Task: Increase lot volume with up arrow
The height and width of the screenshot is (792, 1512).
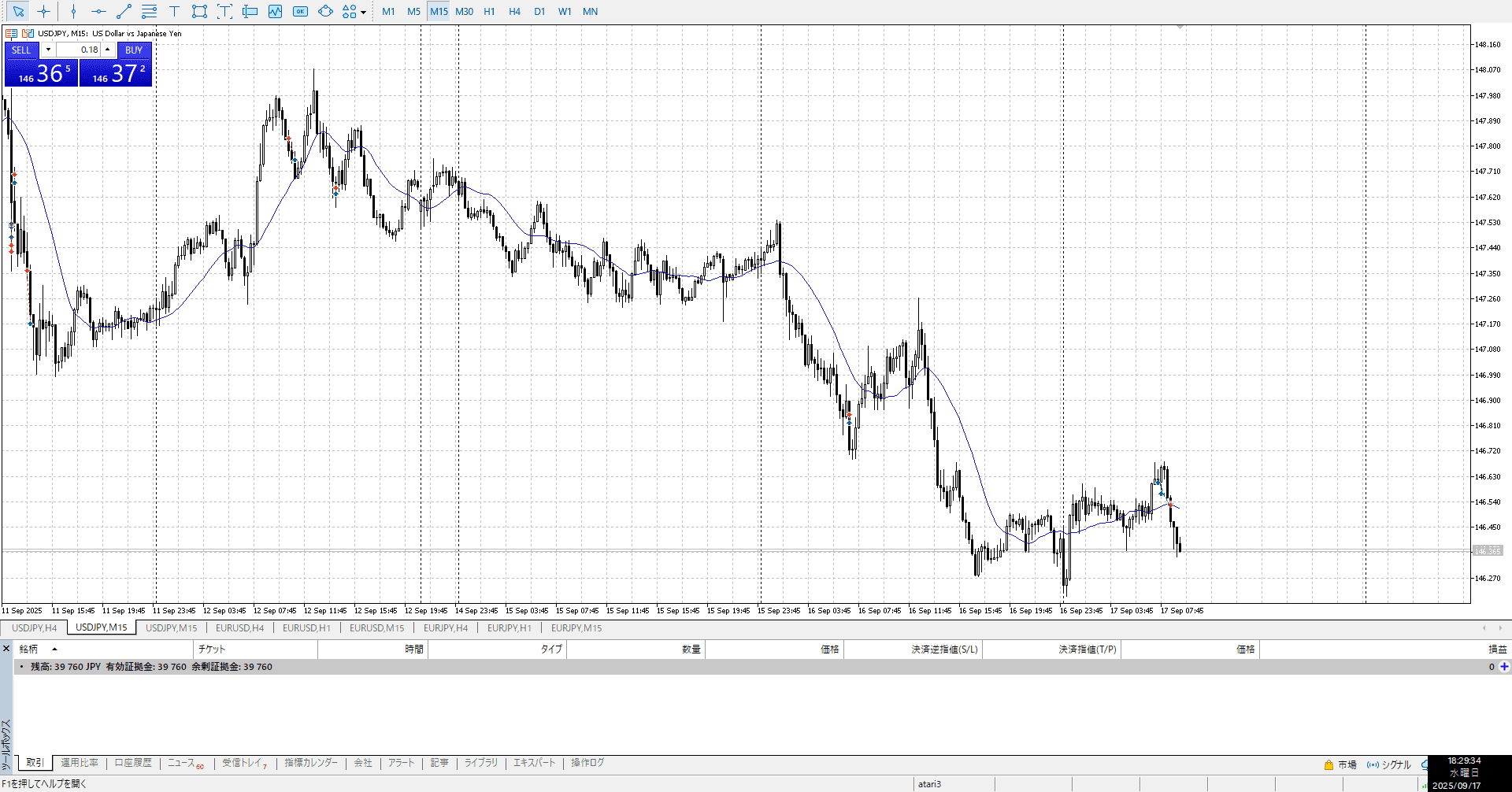Action: [x=108, y=50]
